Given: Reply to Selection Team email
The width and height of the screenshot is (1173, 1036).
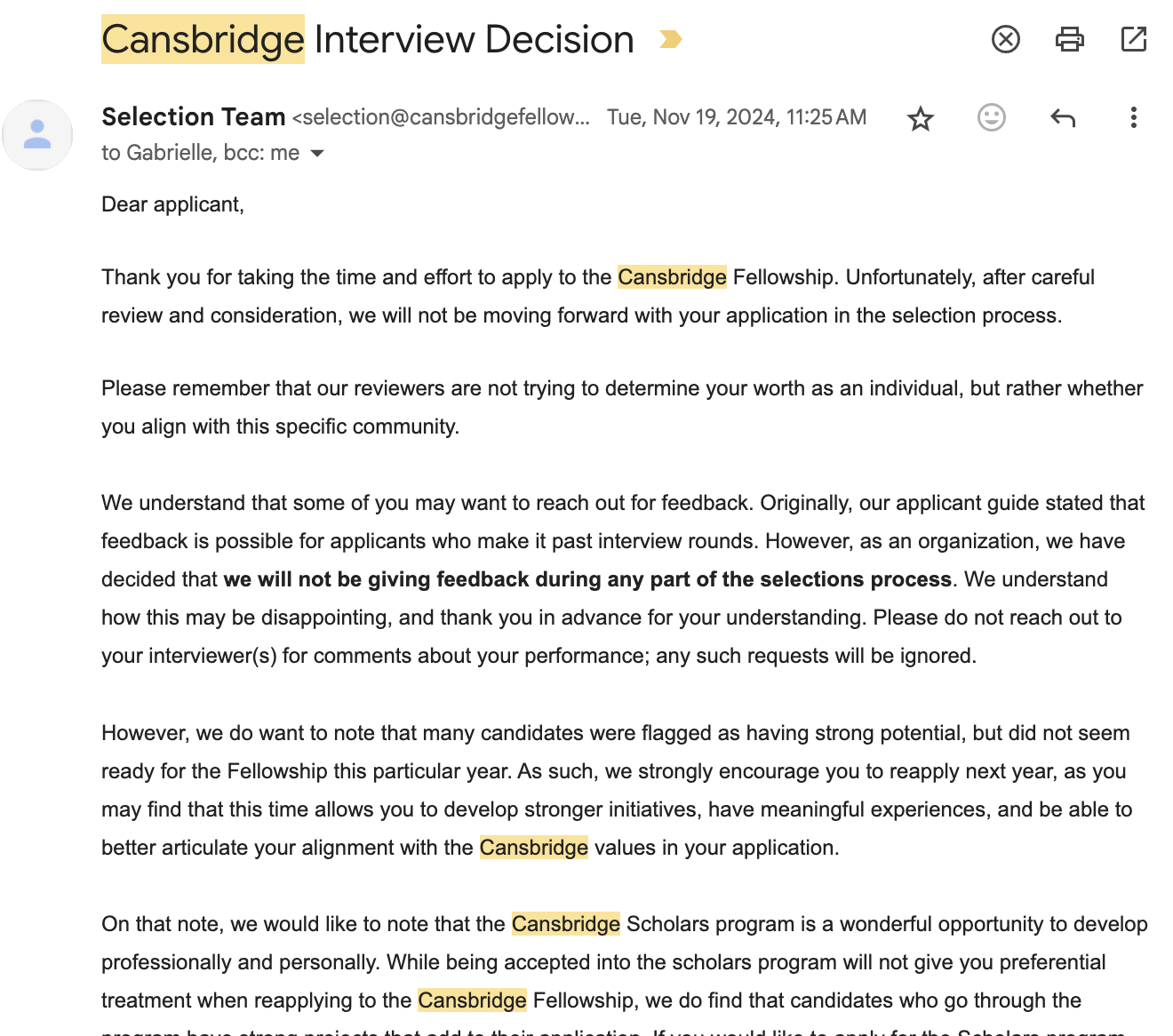Looking at the screenshot, I should tap(1063, 117).
